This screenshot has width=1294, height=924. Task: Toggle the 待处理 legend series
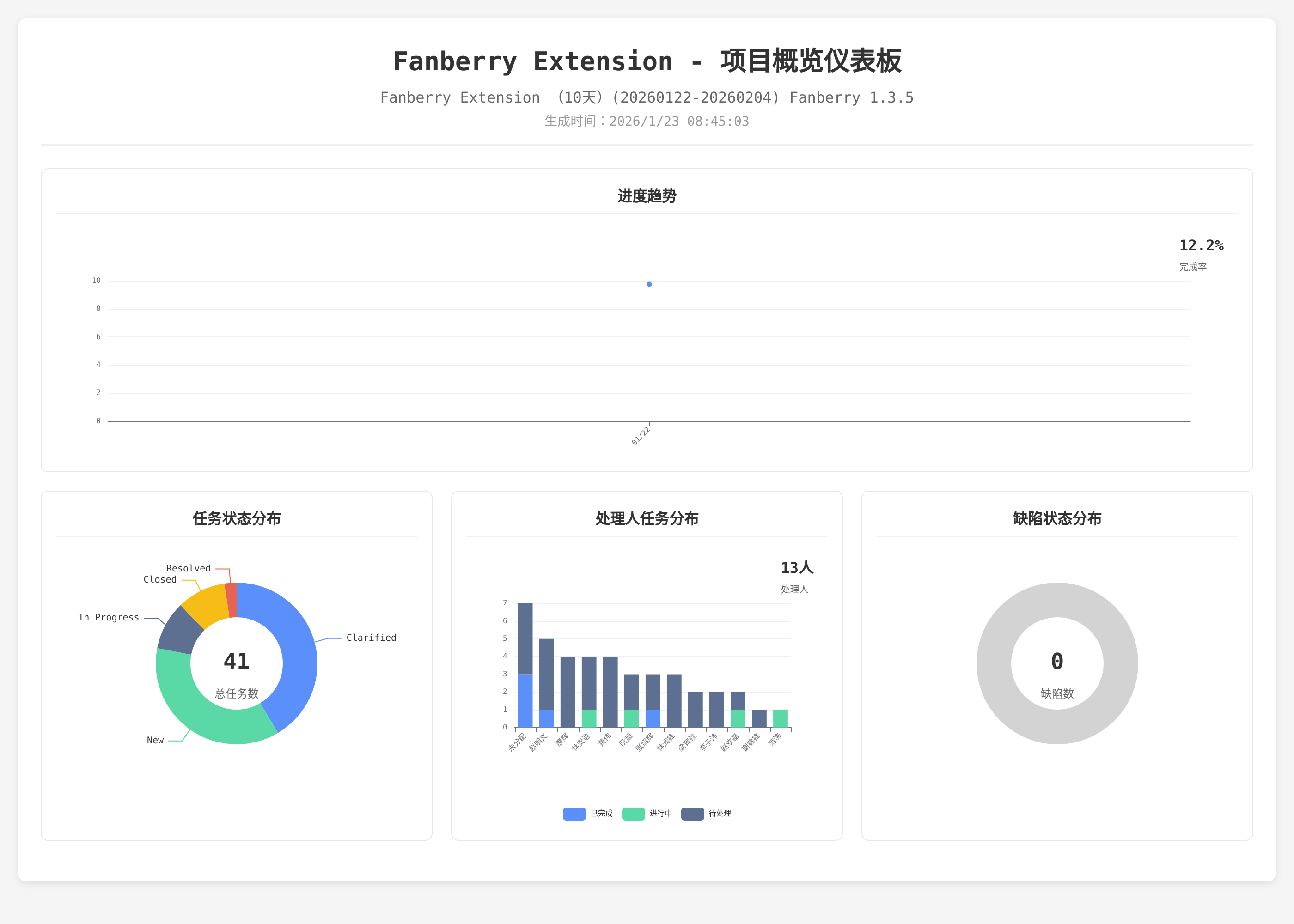point(706,814)
